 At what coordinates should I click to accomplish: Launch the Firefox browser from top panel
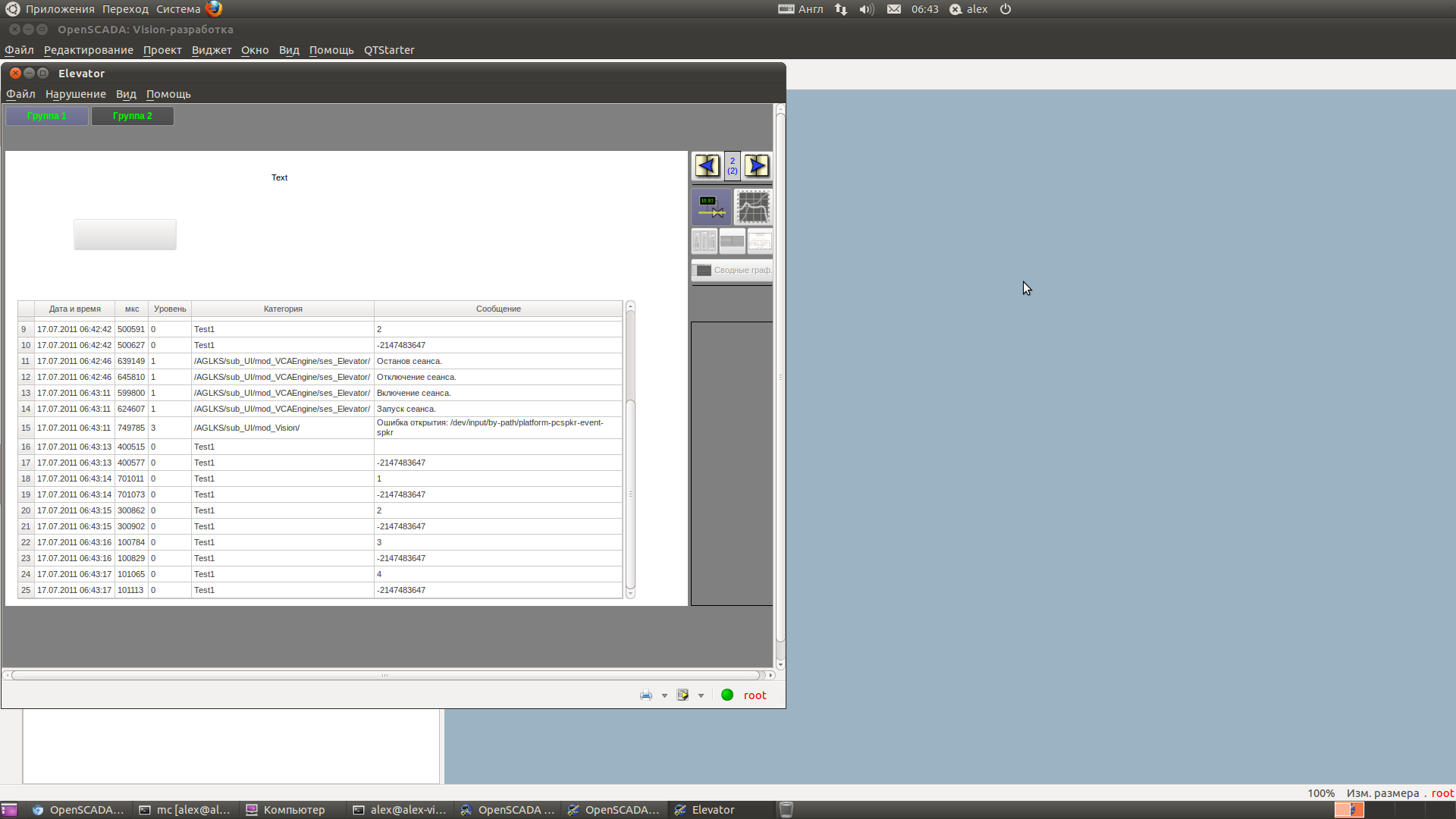[x=215, y=9]
